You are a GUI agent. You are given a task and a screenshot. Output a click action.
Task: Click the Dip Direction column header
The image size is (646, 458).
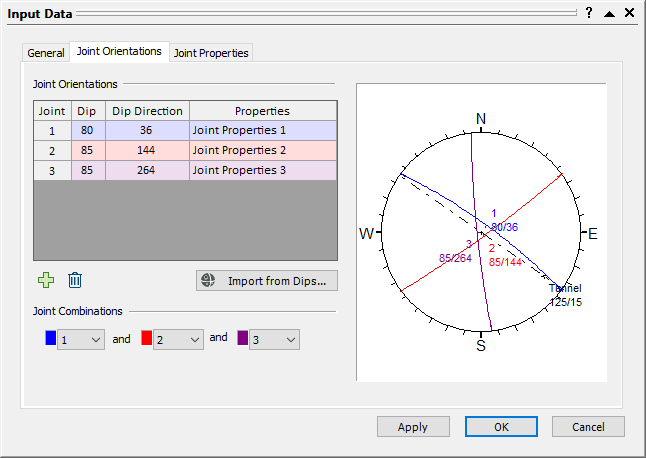[x=147, y=111]
